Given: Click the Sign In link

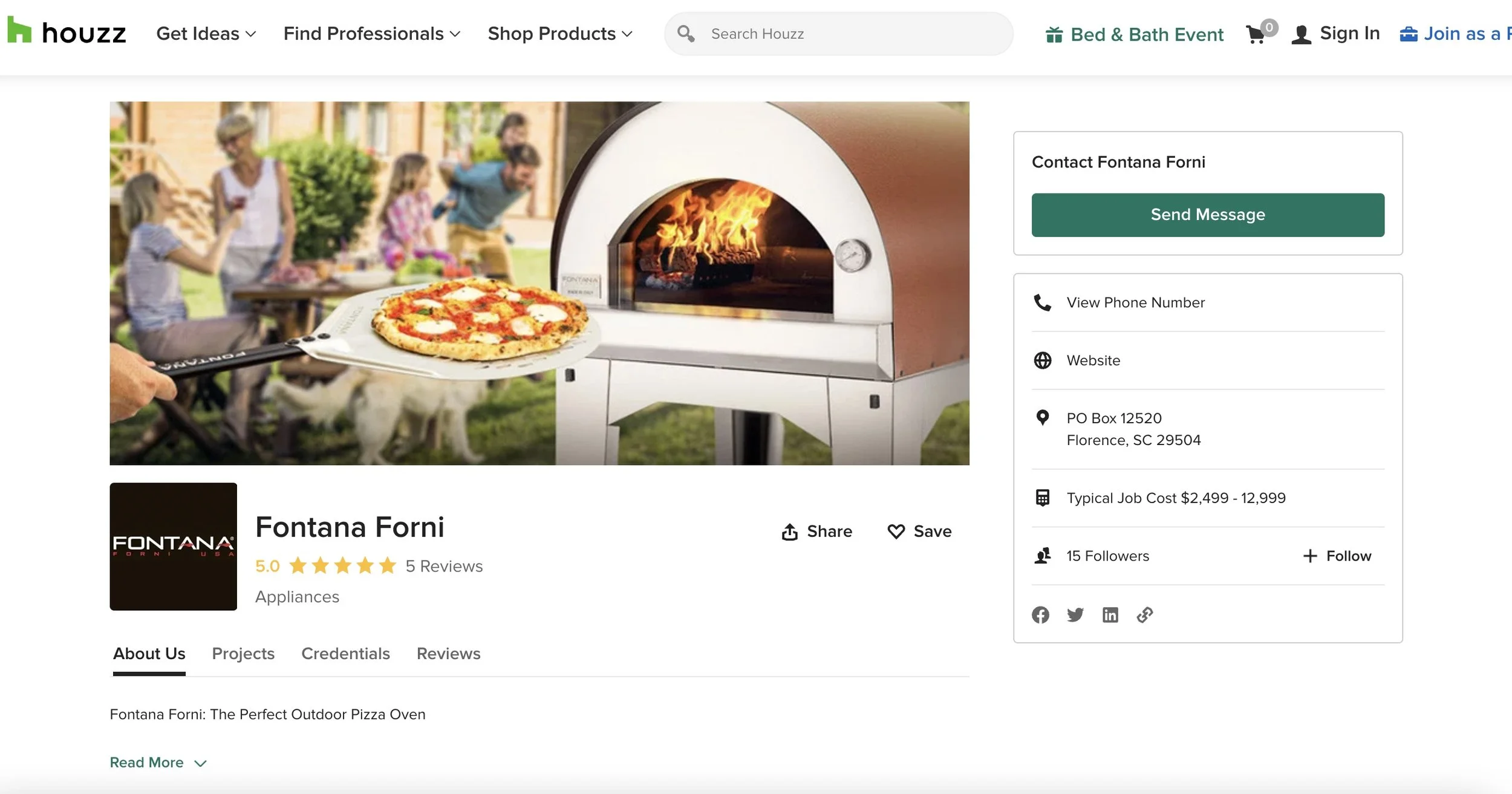Looking at the screenshot, I should 1349,33.
